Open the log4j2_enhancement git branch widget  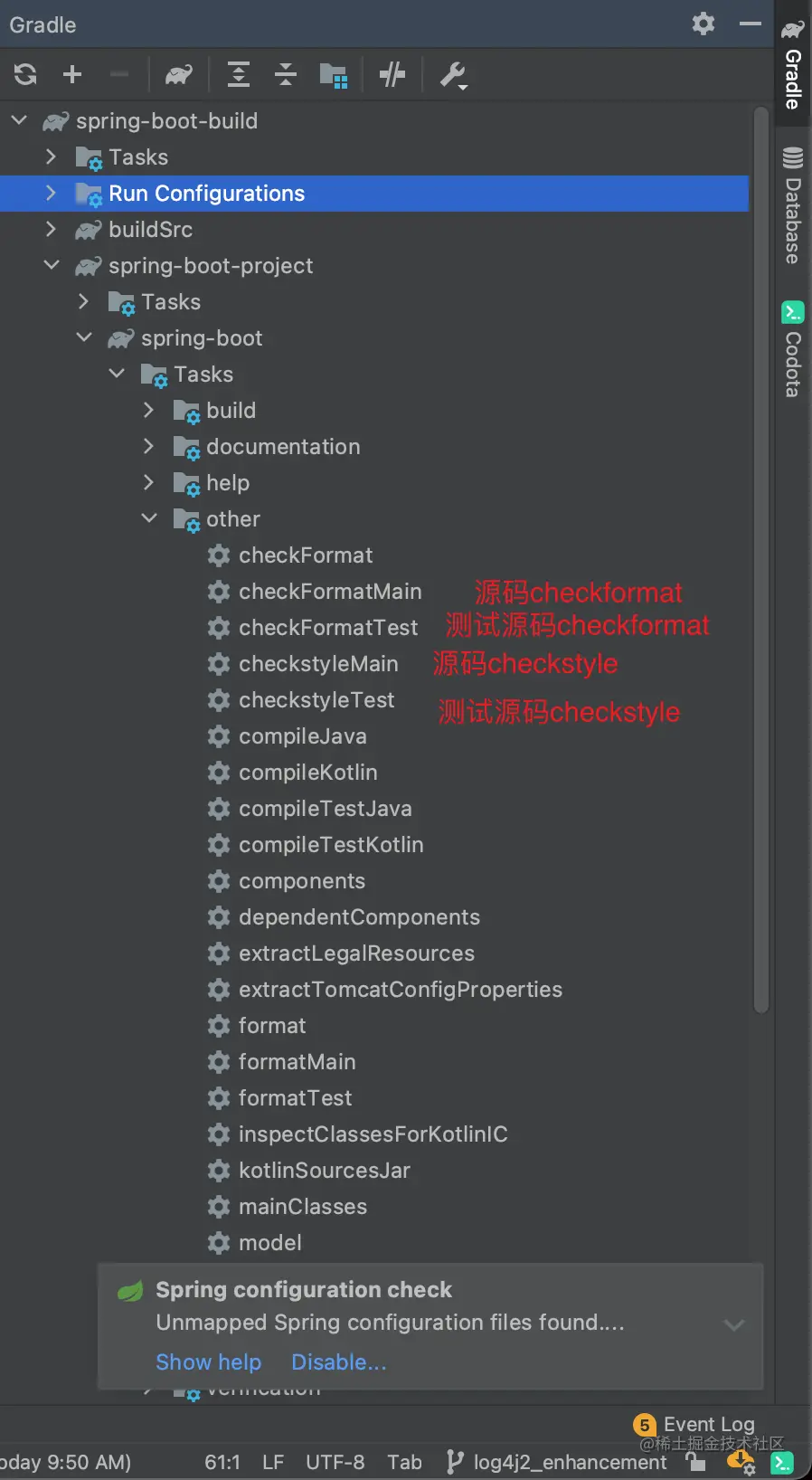pyautogui.click(x=557, y=1462)
